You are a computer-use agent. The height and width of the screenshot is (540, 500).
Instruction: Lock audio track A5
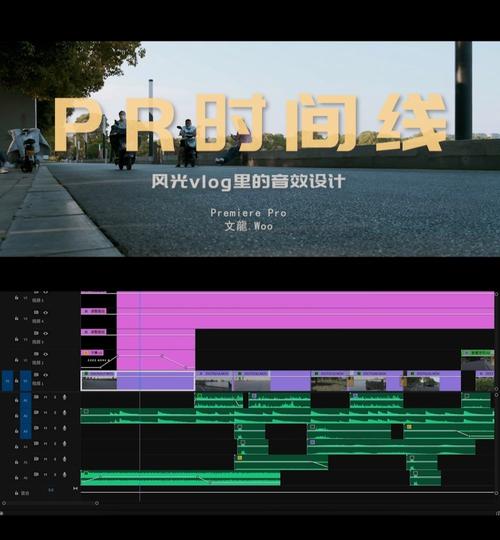(16, 463)
